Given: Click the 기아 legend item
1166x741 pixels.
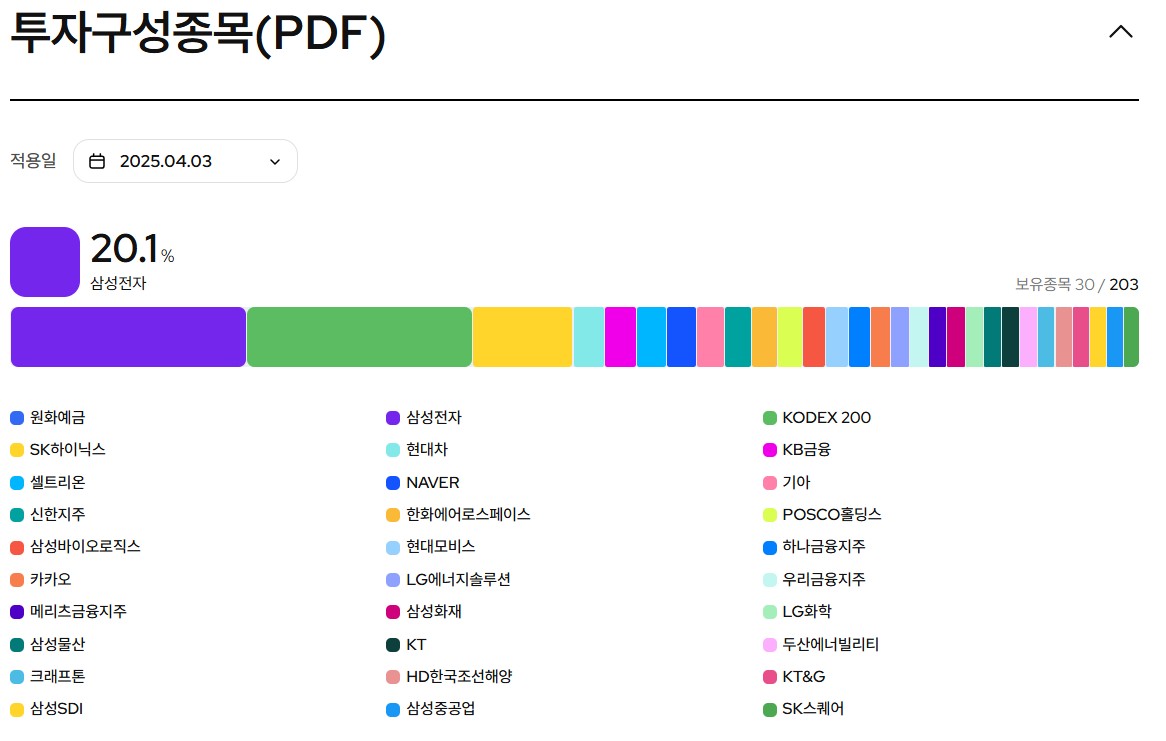Looking at the screenshot, I should coord(787,482).
